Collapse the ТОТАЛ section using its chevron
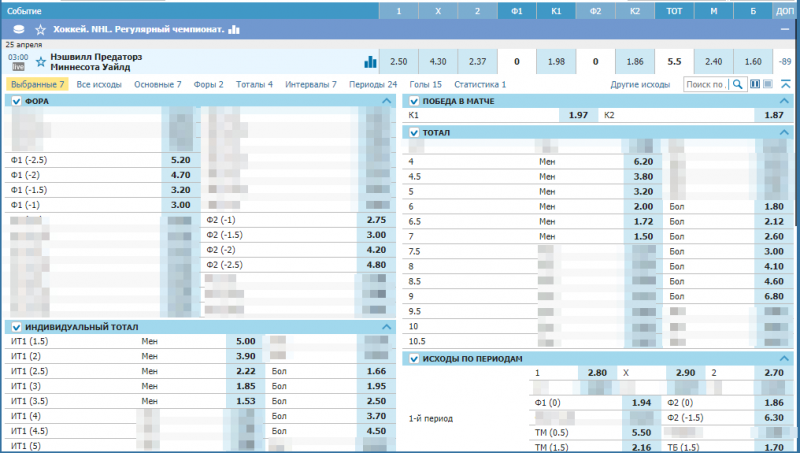 click(x=785, y=132)
